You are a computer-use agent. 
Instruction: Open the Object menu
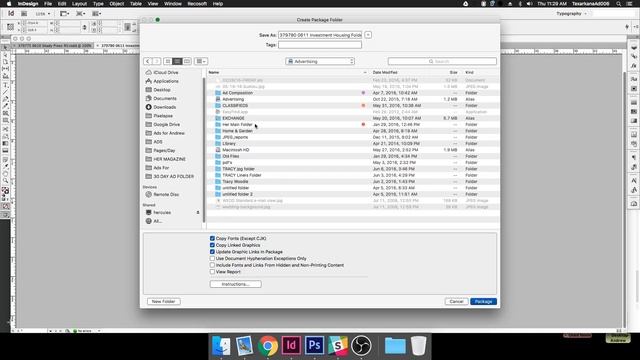(x=116, y=4)
